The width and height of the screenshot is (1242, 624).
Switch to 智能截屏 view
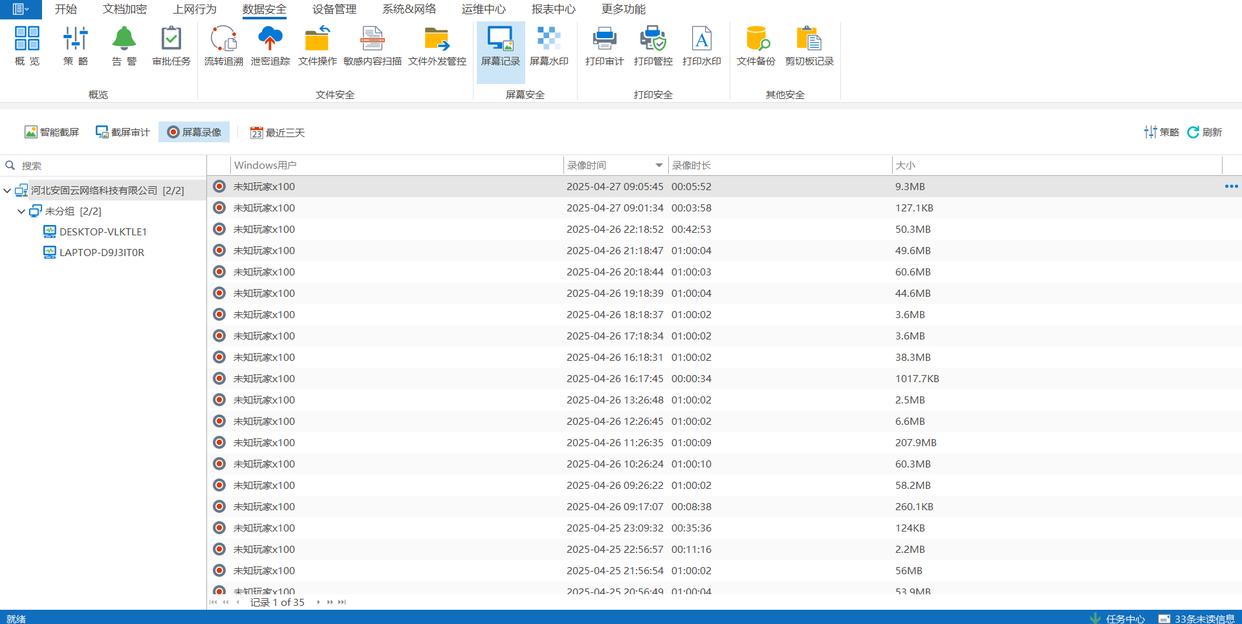coord(52,132)
